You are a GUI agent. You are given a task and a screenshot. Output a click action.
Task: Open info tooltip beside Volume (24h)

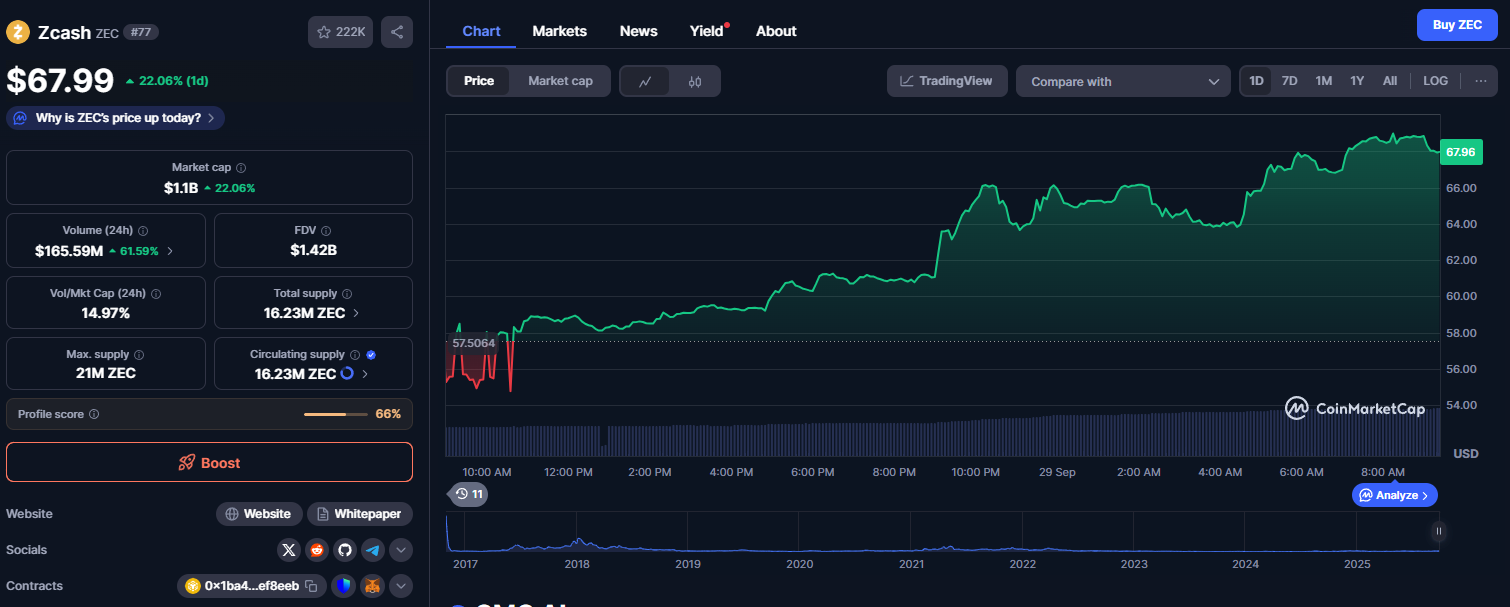(x=143, y=230)
